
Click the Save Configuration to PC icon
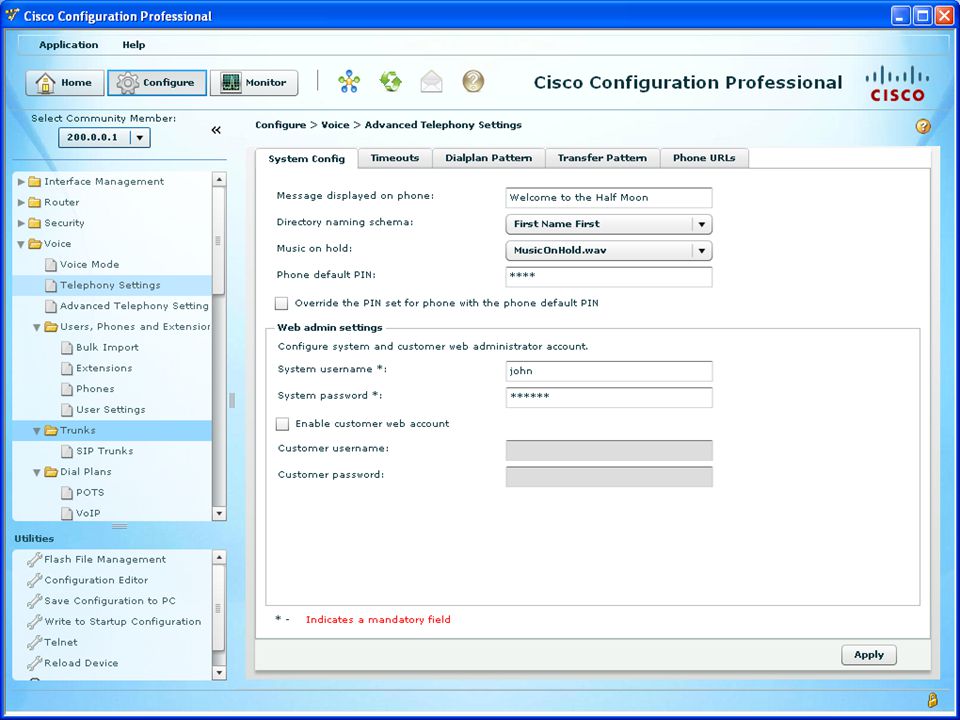pyautogui.click(x=34, y=601)
